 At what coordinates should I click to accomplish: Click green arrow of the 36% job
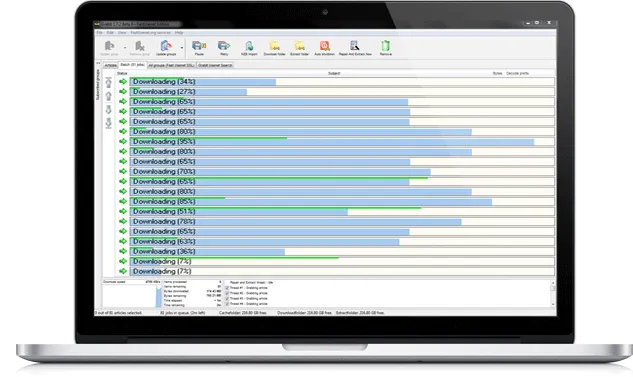click(x=123, y=251)
